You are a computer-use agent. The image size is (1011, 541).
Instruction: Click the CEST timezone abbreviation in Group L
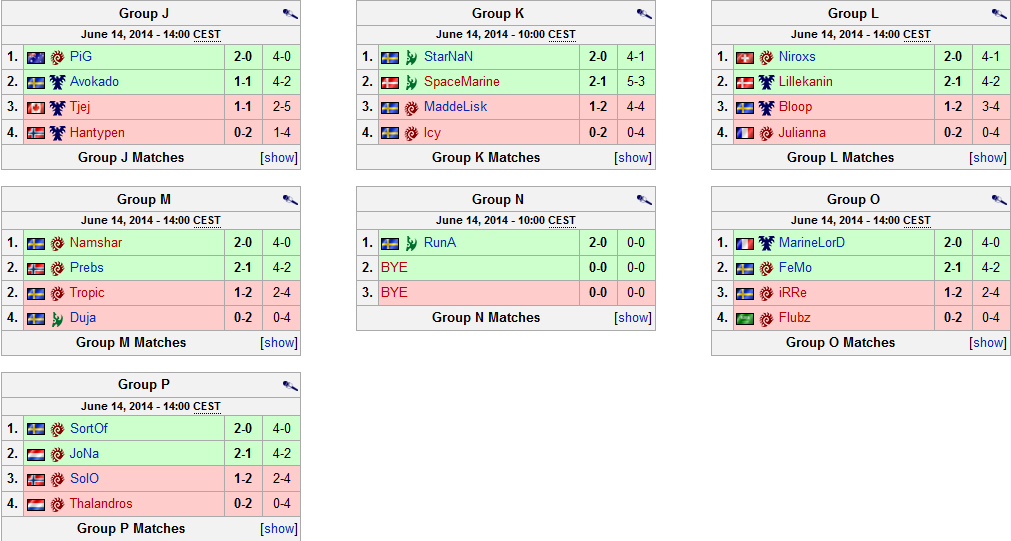click(916, 35)
